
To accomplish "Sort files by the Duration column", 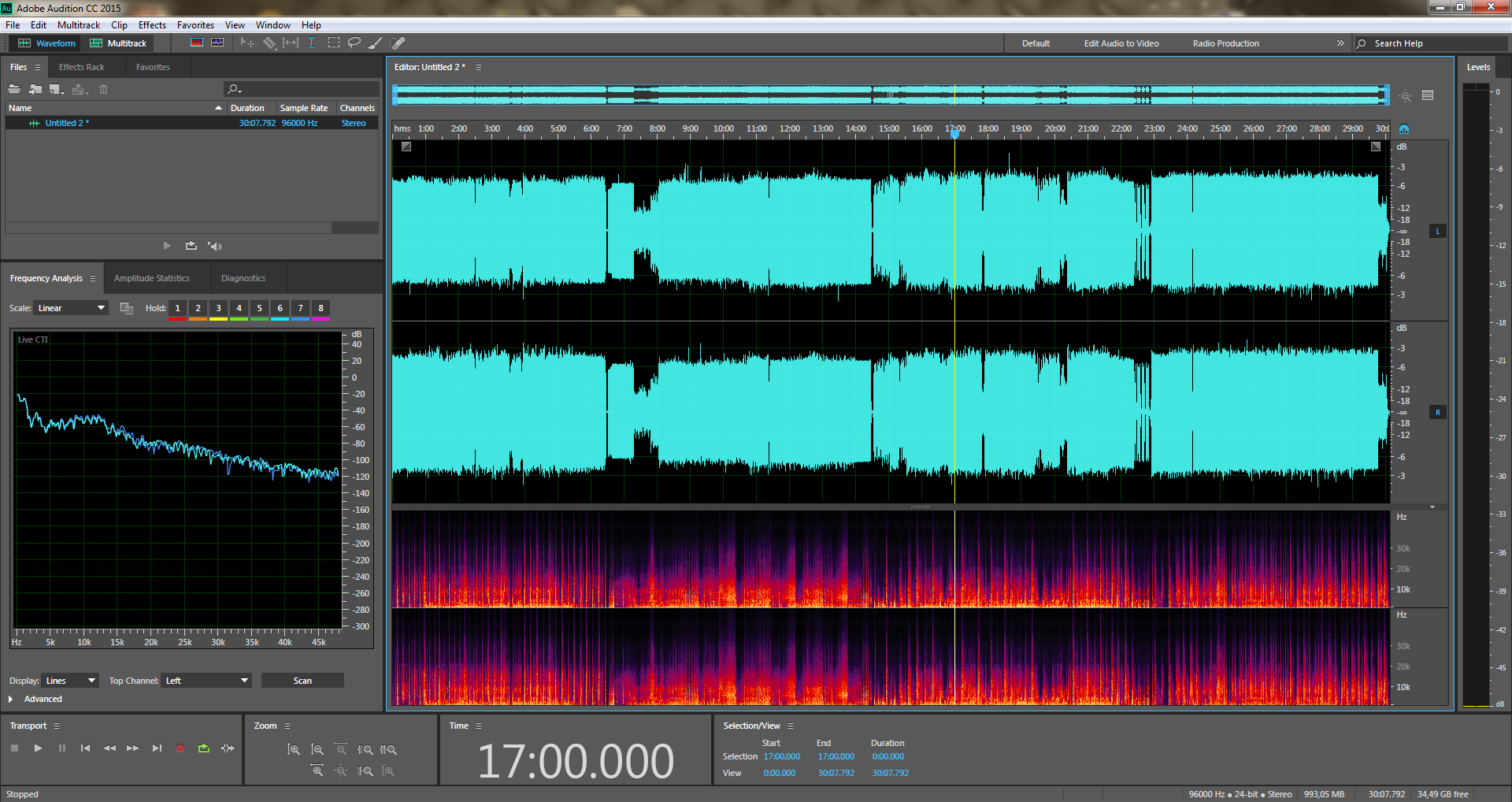I will point(250,108).
